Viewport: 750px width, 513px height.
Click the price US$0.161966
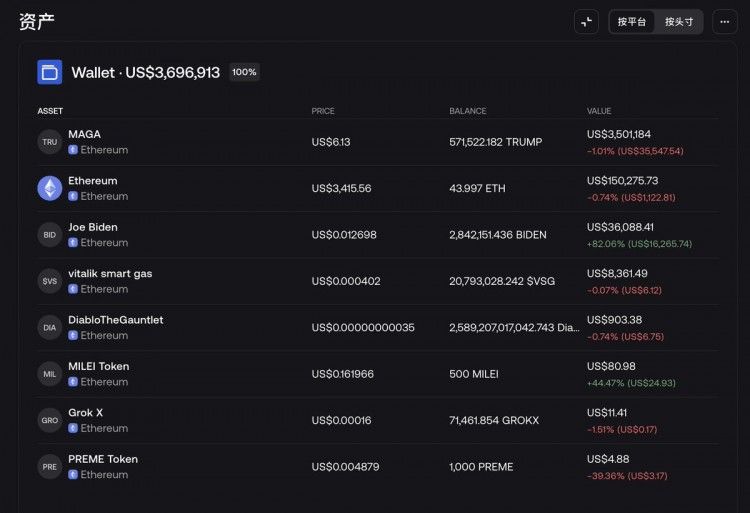[x=342, y=374]
